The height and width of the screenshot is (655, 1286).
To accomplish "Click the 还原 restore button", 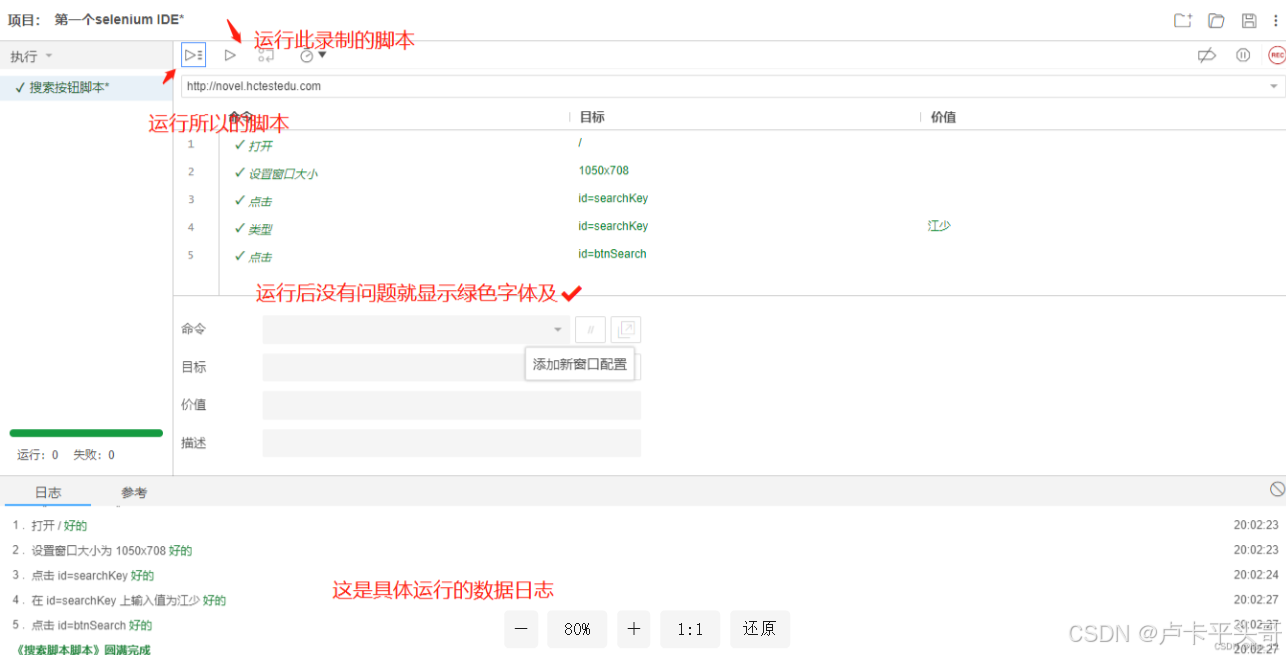I will pyautogui.click(x=760, y=629).
